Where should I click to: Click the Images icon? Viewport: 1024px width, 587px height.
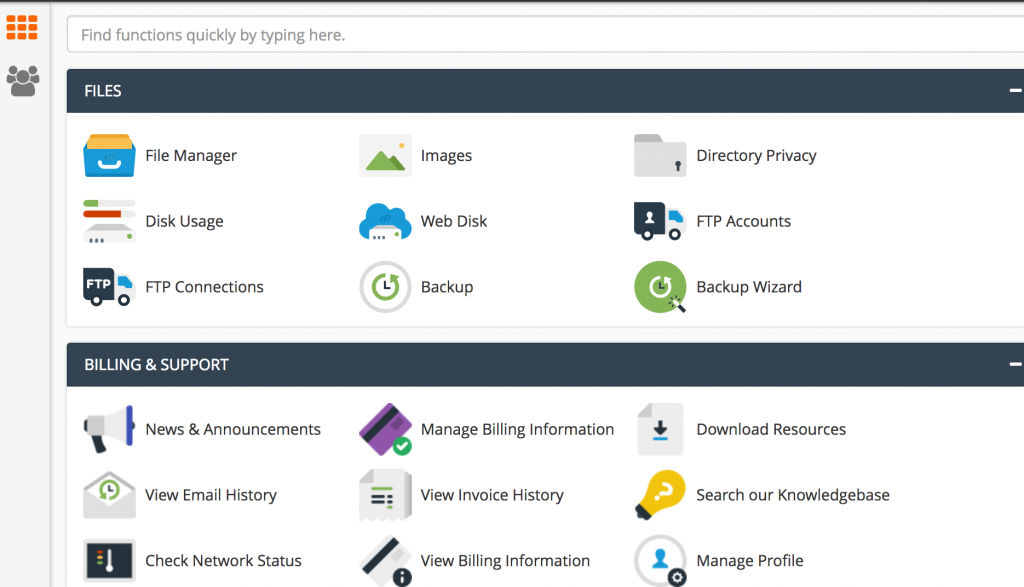pos(385,155)
